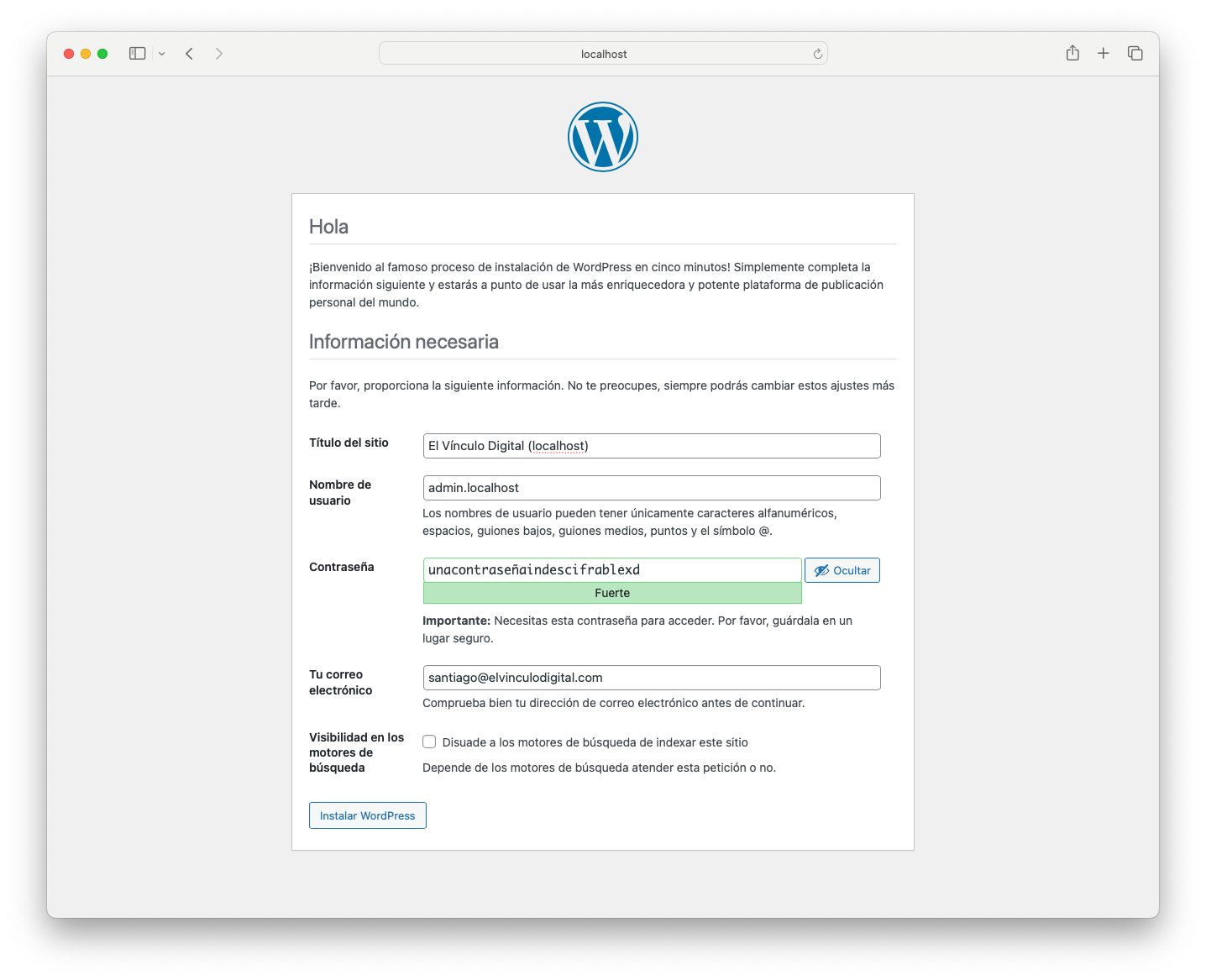1206x980 pixels.
Task: Click the WordPress logo at top
Action: tap(602, 137)
